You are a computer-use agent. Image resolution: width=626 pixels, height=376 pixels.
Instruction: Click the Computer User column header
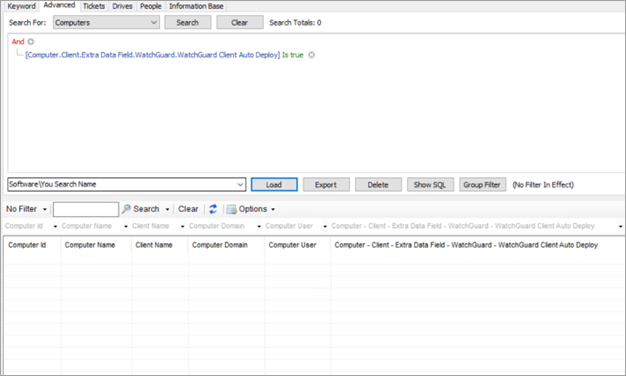coord(297,245)
